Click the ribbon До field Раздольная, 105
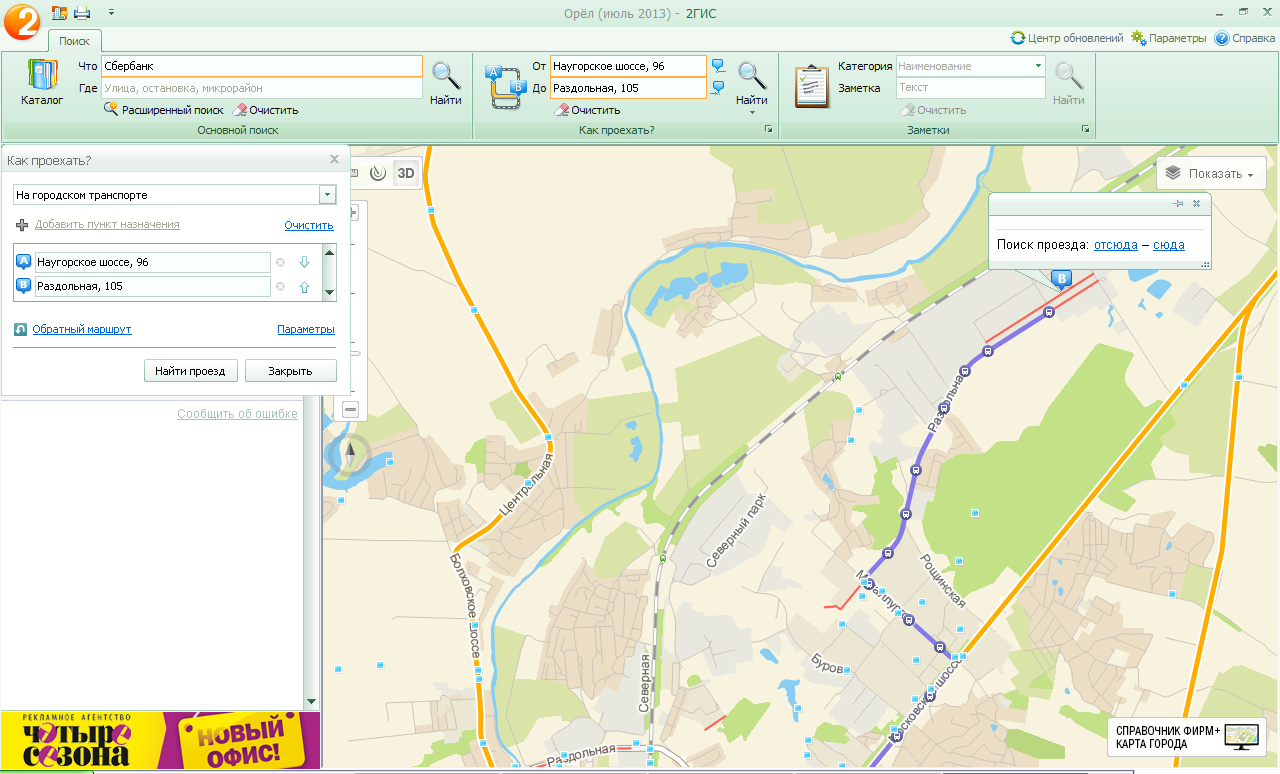This screenshot has height=774, width=1280. tap(628, 88)
